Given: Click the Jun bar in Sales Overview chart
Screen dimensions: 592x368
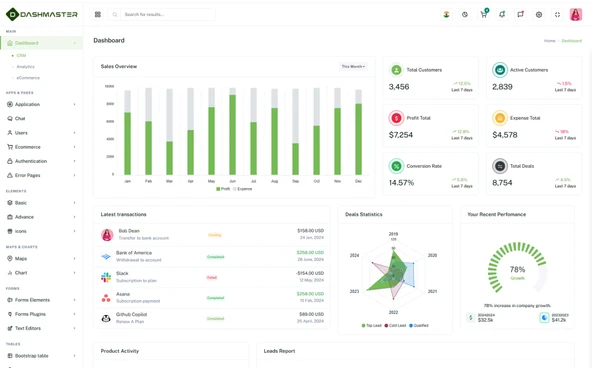Looking at the screenshot, I should [x=233, y=134].
